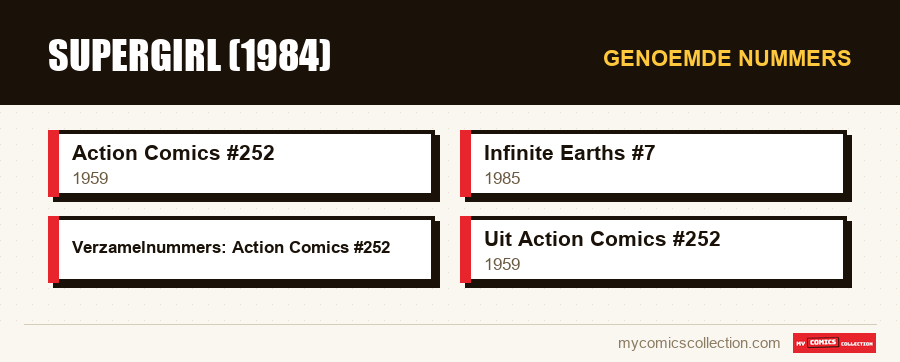Screen dimensions: 900x362
Task: Click the red accent bar on Action Comics #252 card
Action: coord(53,164)
